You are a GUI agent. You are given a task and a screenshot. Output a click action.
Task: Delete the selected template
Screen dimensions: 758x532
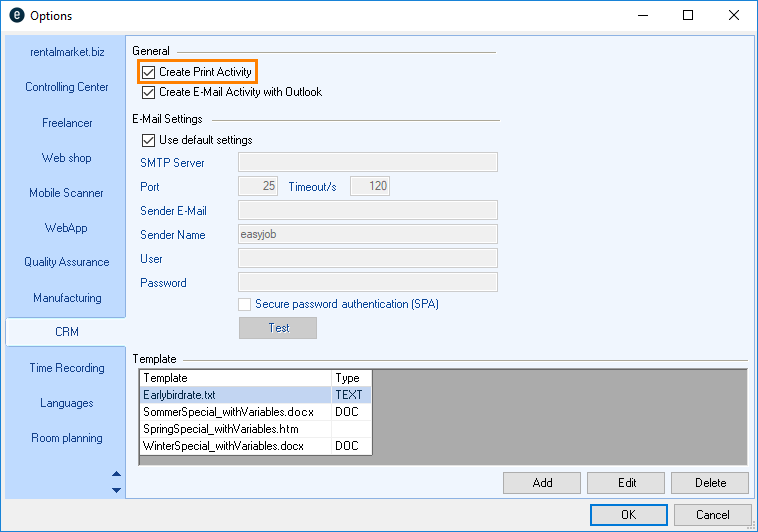click(x=710, y=483)
